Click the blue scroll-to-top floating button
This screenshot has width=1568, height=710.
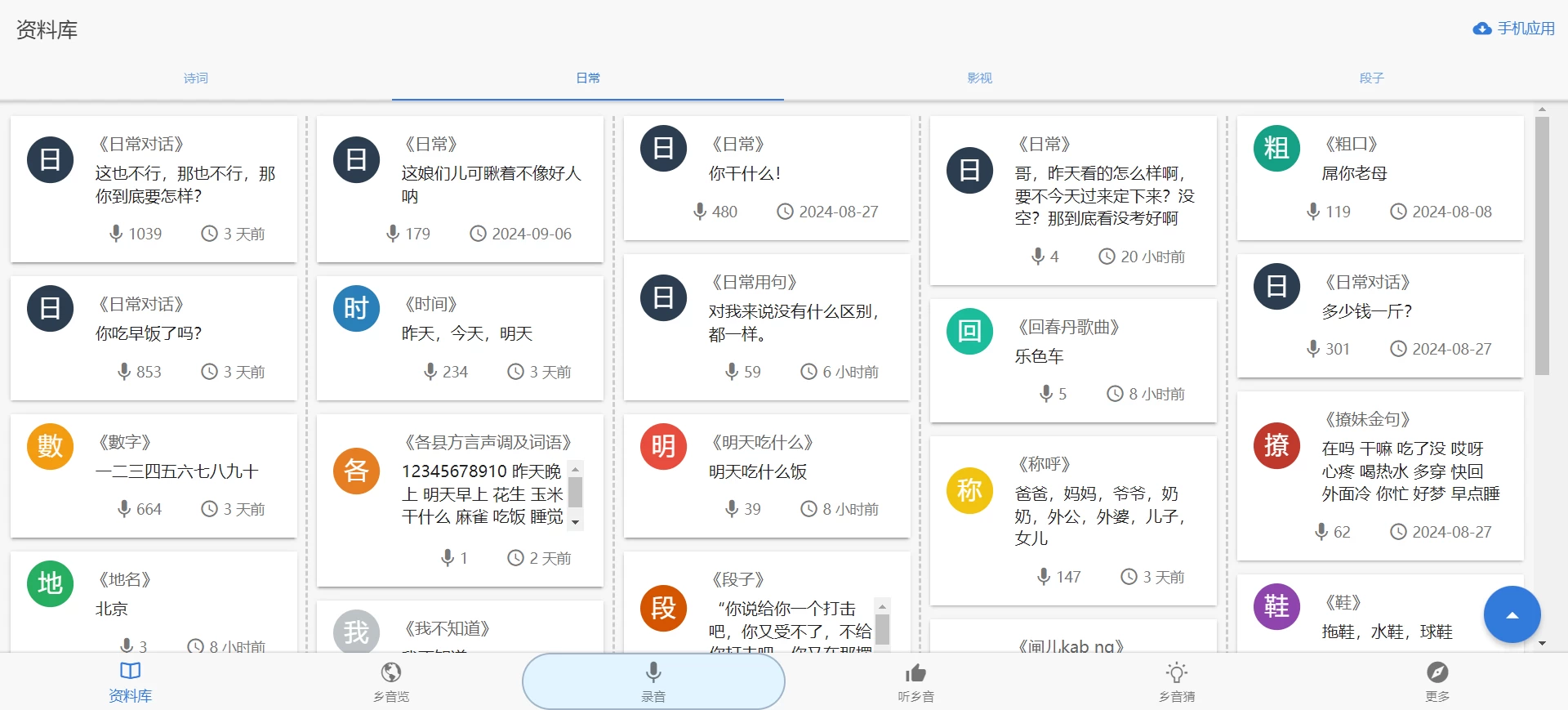tap(1512, 614)
